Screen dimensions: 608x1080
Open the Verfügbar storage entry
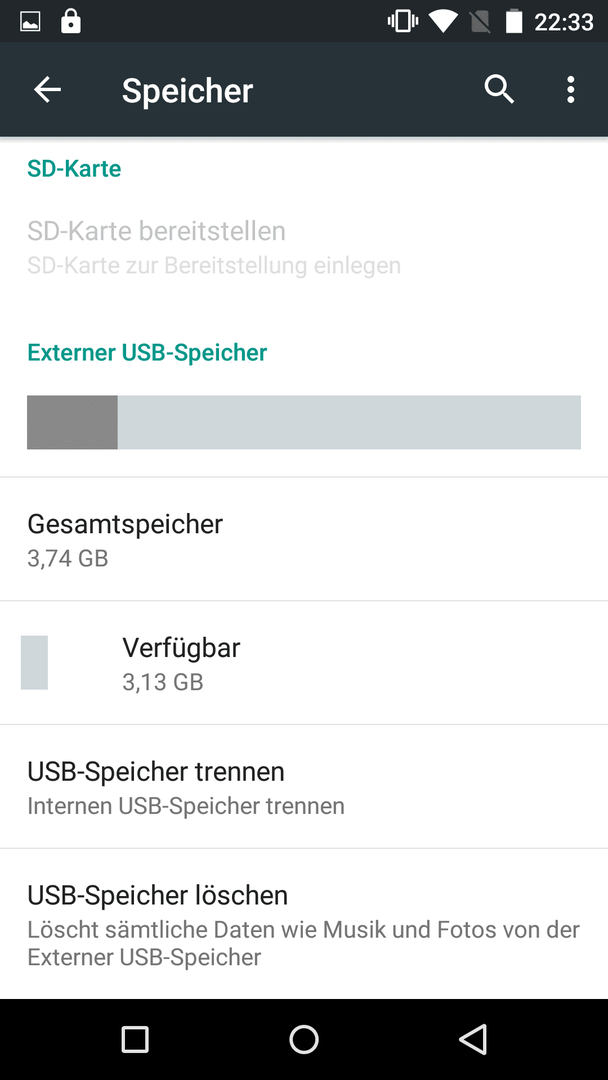coord(304,663)
